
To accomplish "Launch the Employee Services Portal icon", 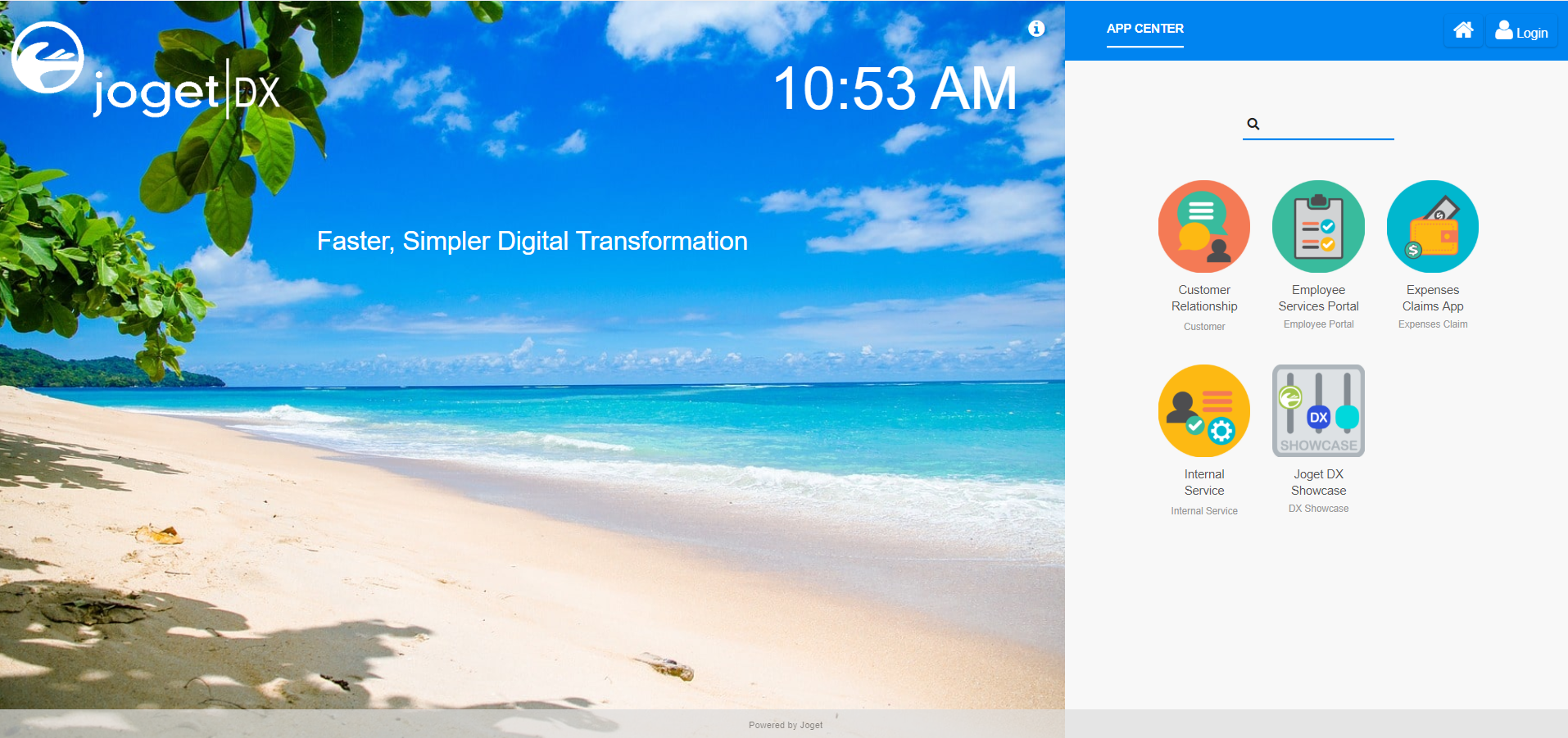I will [1318, 227].
